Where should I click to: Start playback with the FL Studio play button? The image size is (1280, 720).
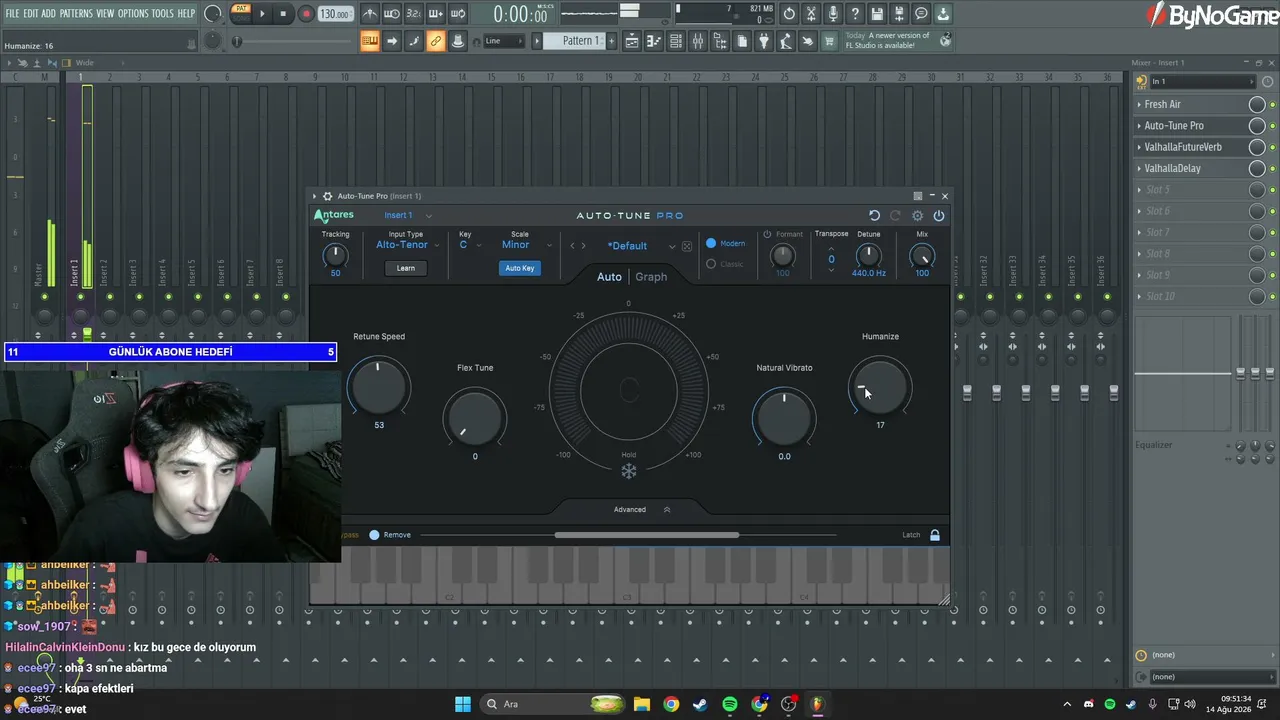point(263,14)
